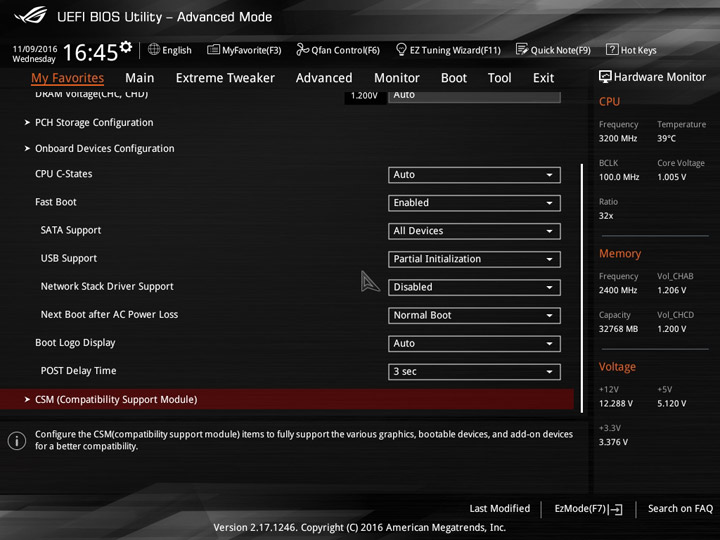This screenshot has height=540, width=720.
Task: Open the CPU C-States dropdown
Action: (x=474, y=175)
